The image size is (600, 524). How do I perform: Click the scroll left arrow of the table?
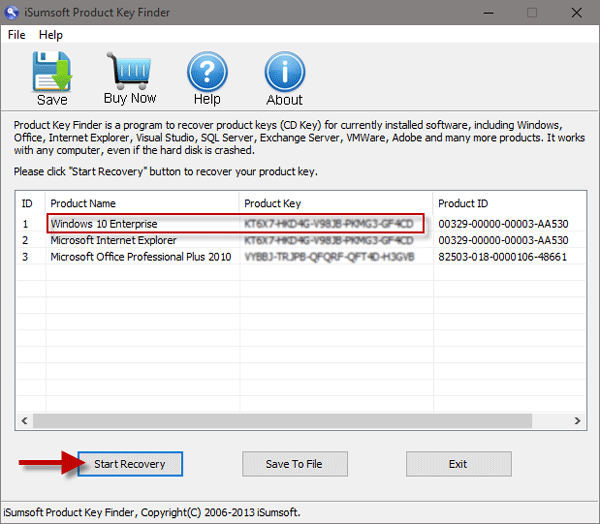point(24,421)
